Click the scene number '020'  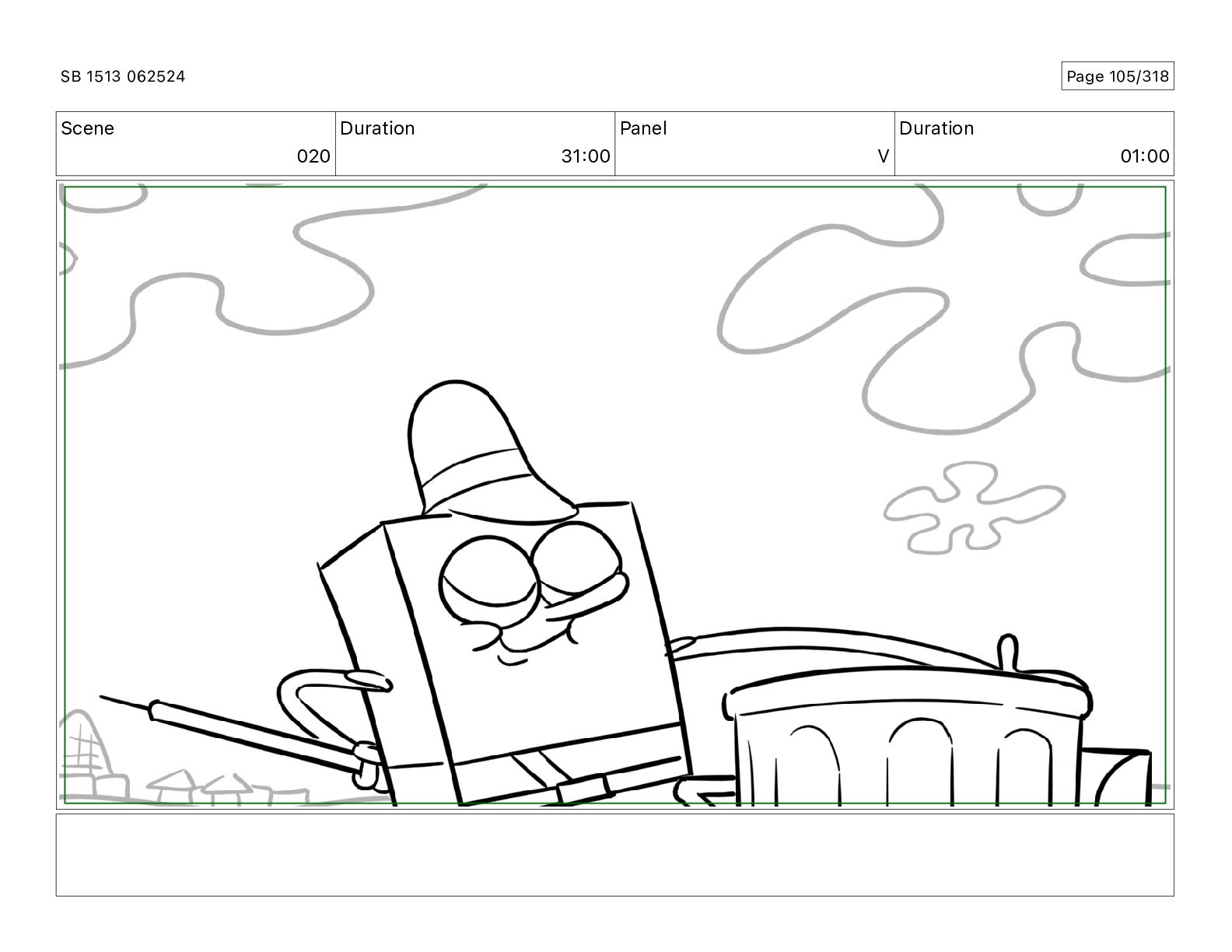[313, 156]
